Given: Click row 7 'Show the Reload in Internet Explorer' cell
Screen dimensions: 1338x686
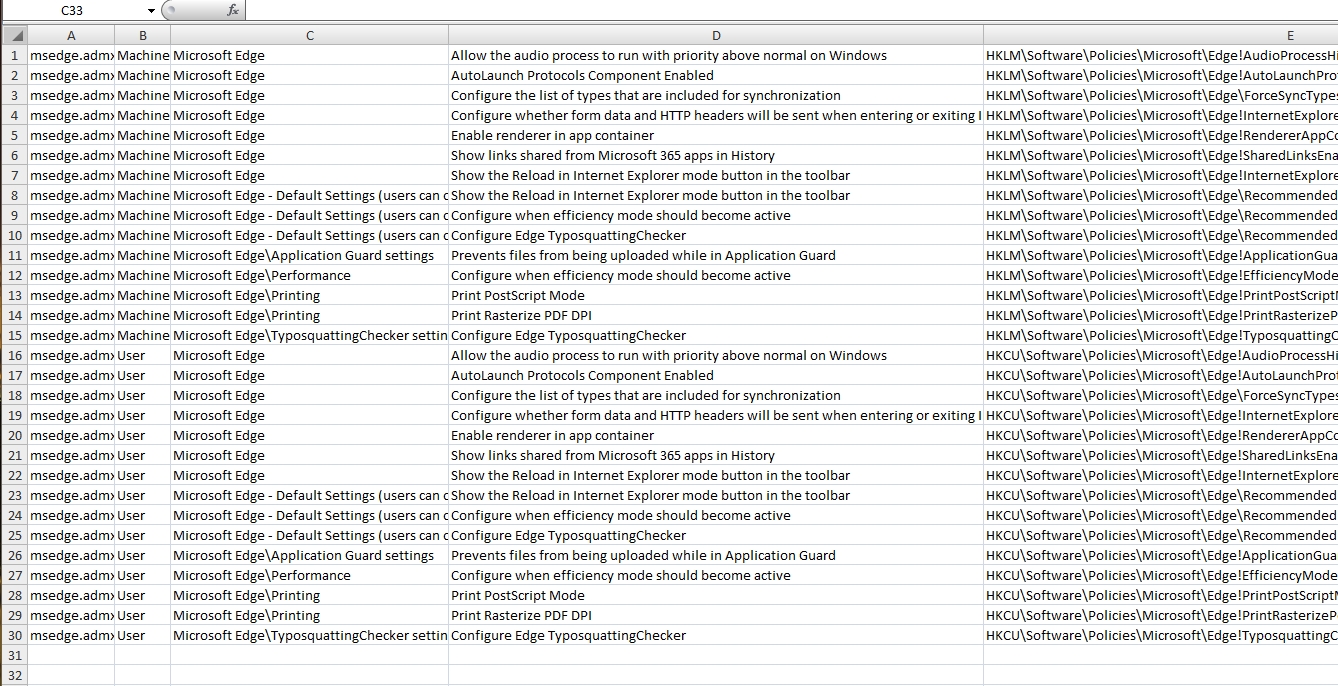Looking at the screenshot, I should click(x=716, y=175).
